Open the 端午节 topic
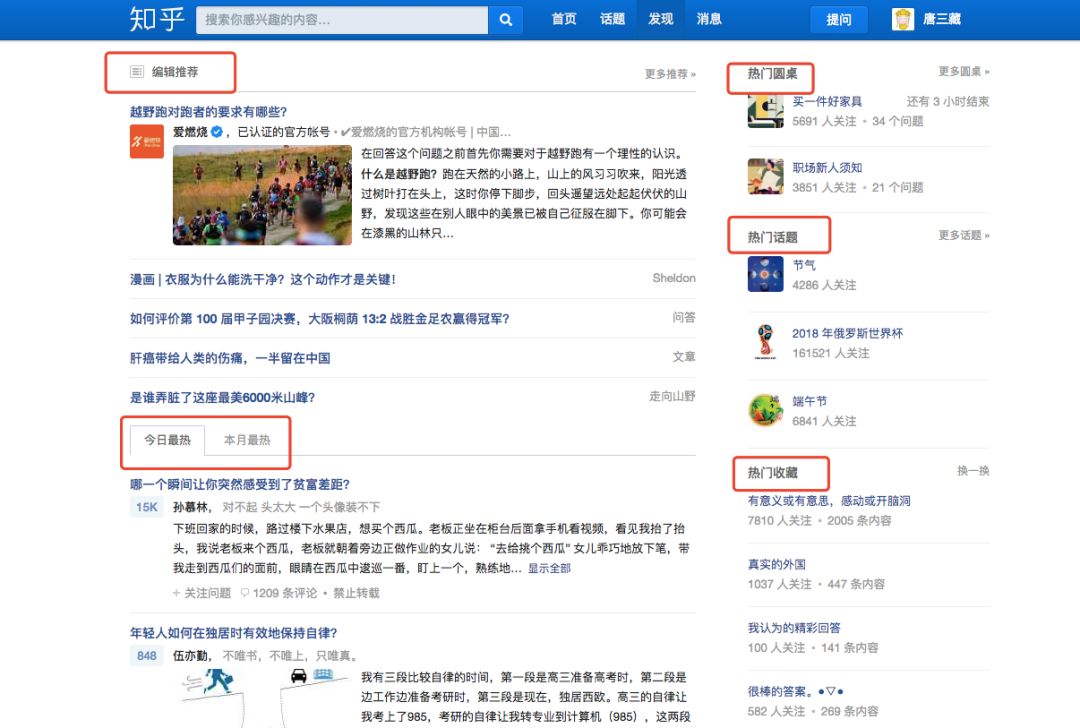This screenshot has height=728, width=1080. coord(809,402)
